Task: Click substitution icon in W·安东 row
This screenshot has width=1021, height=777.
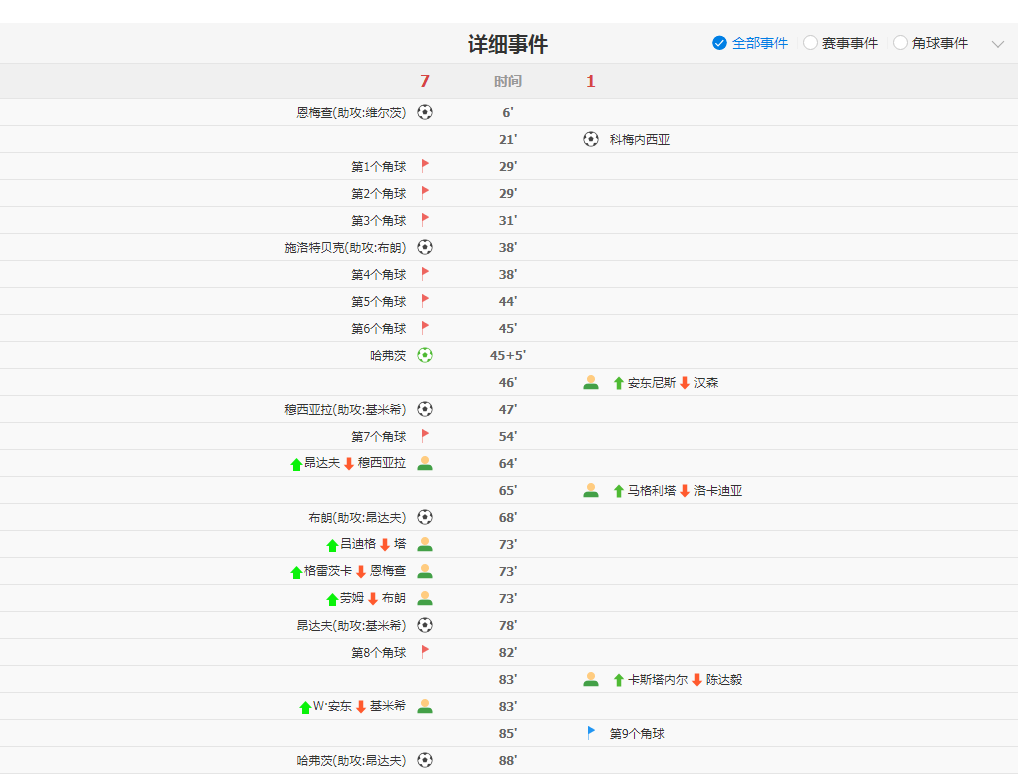Action: (425, 706)
